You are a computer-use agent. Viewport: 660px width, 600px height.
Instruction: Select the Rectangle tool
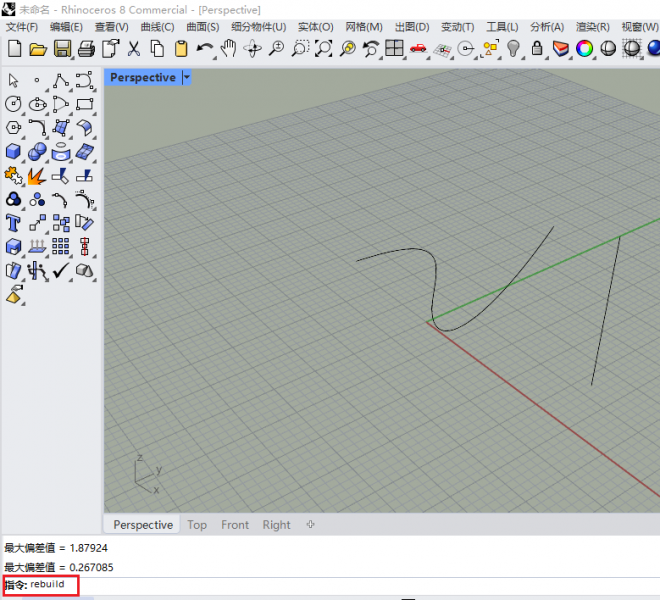tap(85, 104)
